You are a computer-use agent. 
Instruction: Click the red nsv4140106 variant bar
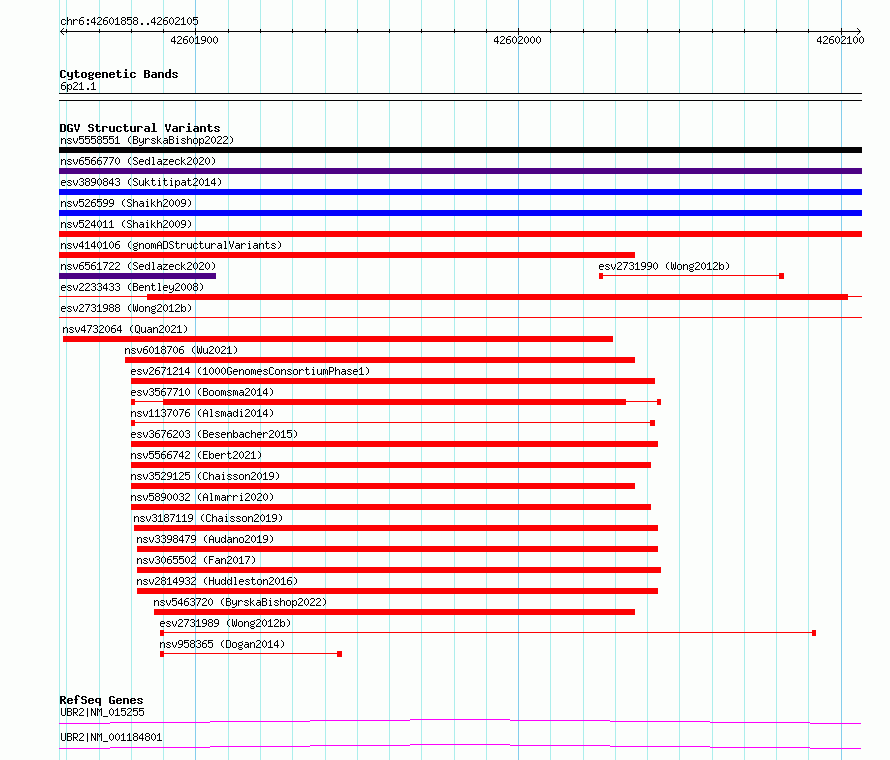(347, 255)
